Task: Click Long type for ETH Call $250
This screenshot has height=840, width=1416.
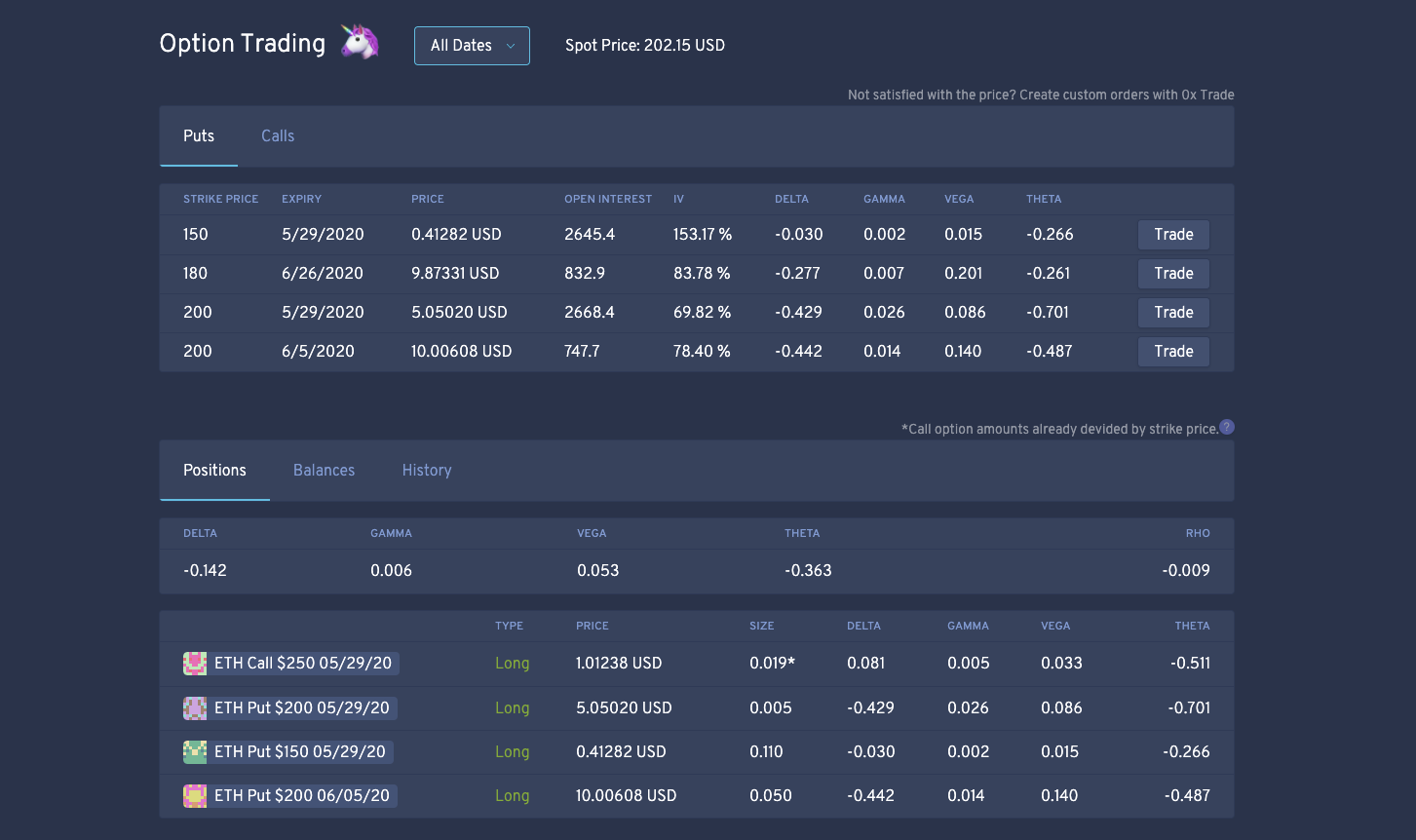Action: coord(512,664)
